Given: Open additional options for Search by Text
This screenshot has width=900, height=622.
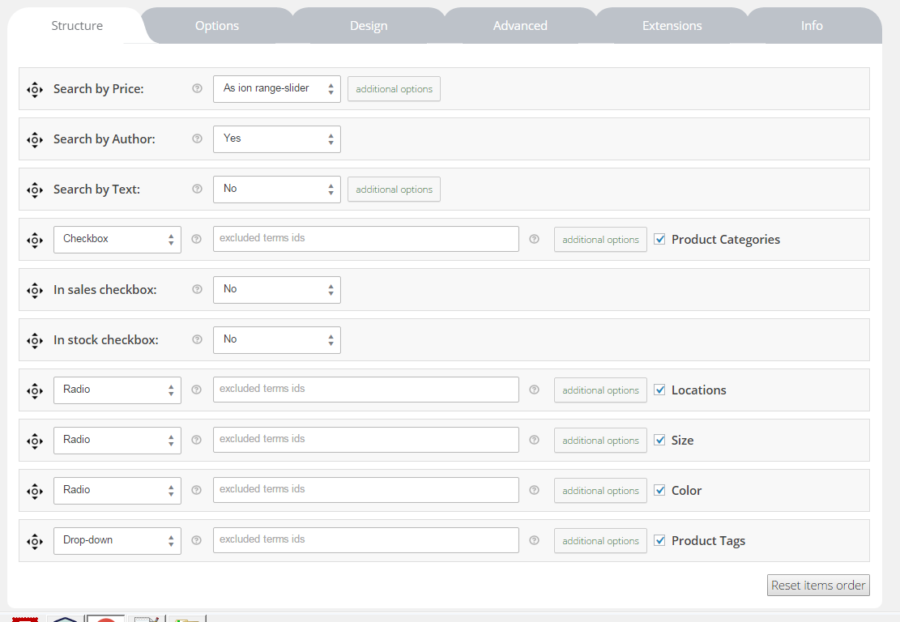Looking at the screenshot, I should click(x=394, y=188).
